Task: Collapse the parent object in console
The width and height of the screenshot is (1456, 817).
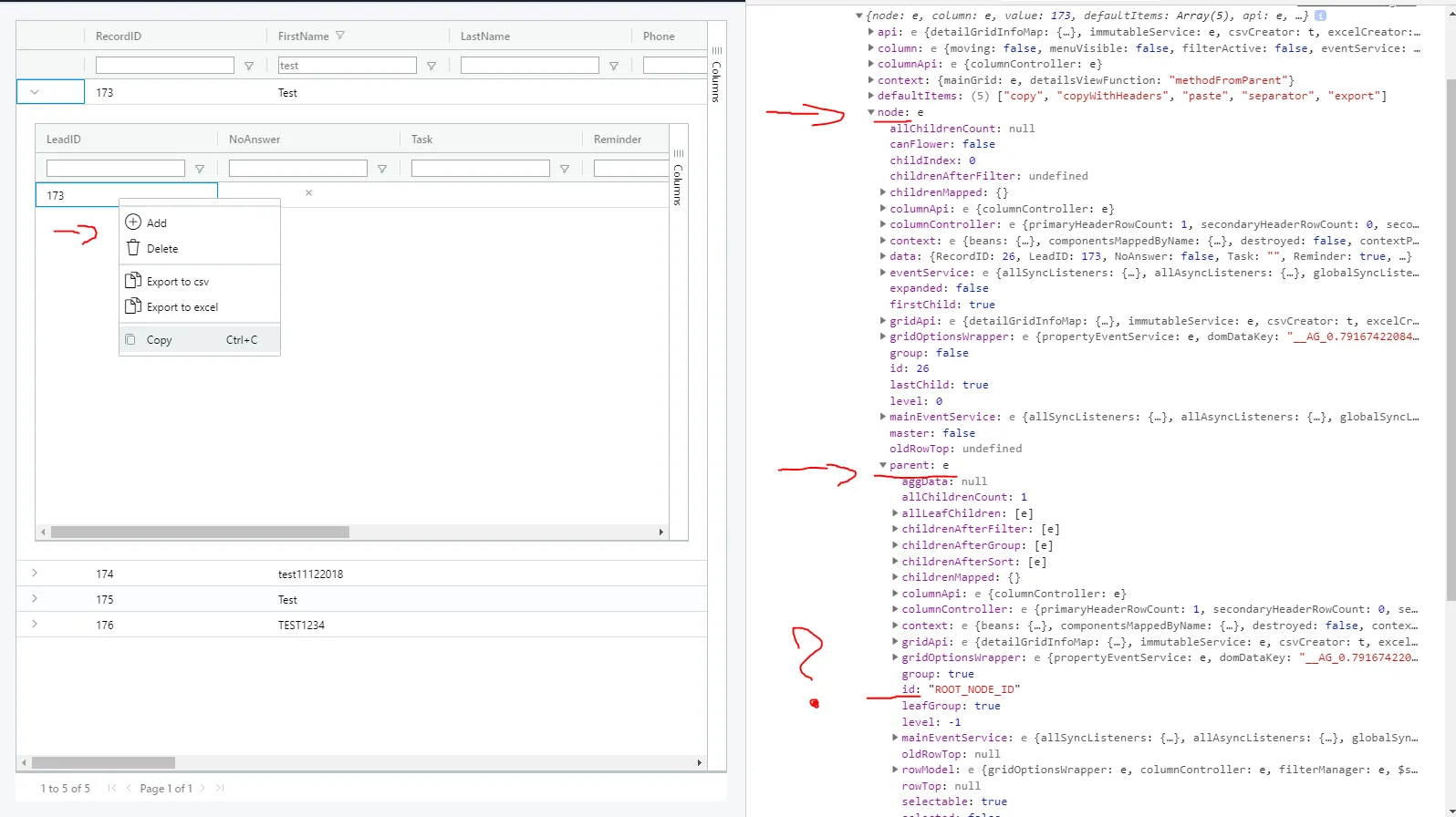Action: point(883,465)
